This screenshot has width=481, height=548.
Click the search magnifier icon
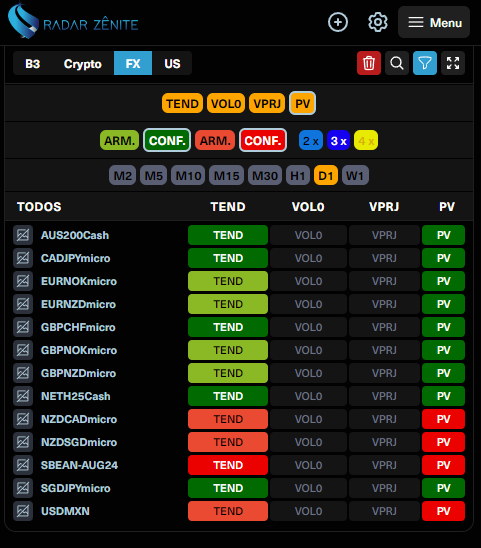(x=397, y=63)
